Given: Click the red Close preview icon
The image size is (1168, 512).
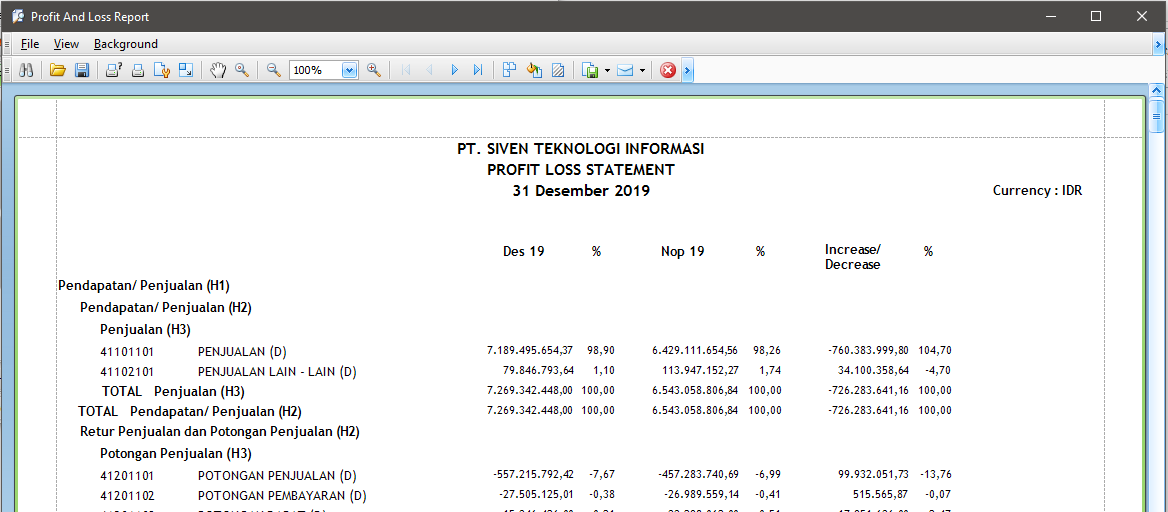Looking at the screenshot, I should click(x=668, y=70).
